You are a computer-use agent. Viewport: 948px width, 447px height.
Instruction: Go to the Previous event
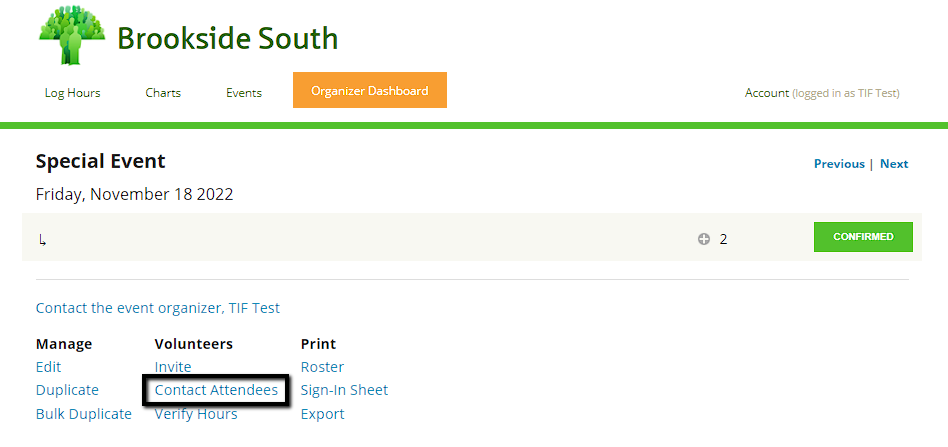pyautogui.click(x=839, y=164)
